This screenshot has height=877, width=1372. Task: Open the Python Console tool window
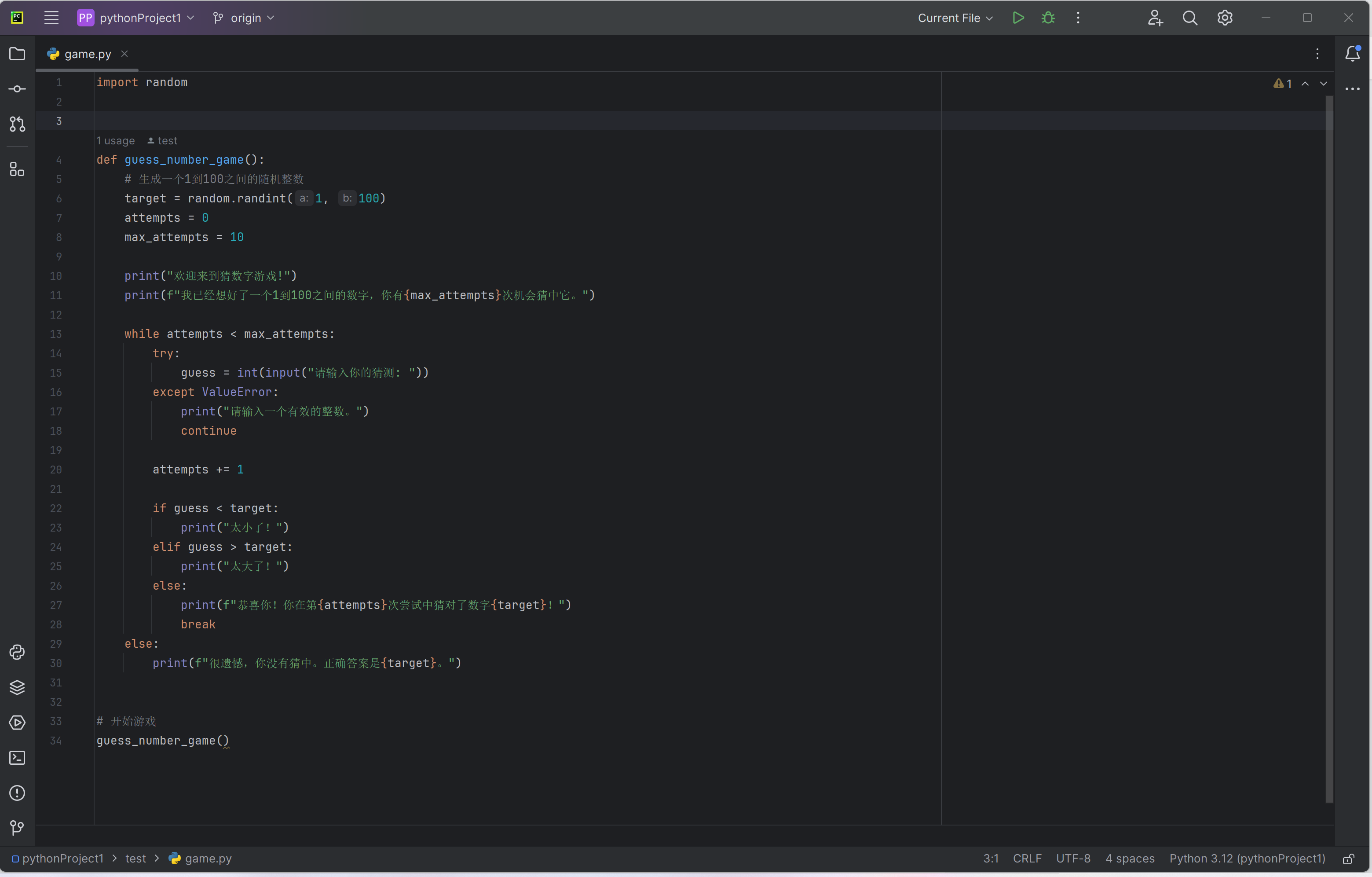point(17,652)
